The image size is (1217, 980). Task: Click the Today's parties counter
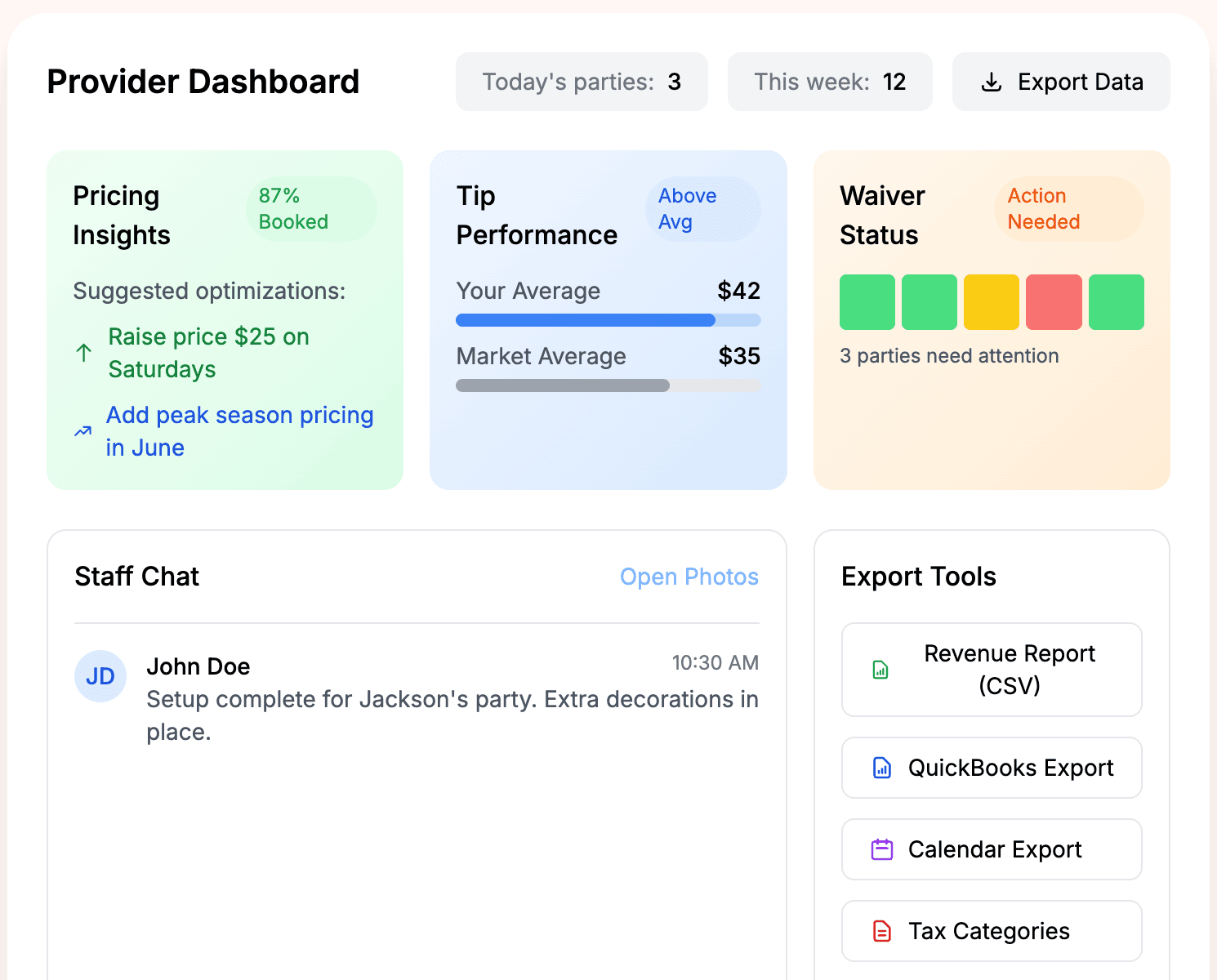[x=581, y=82]
